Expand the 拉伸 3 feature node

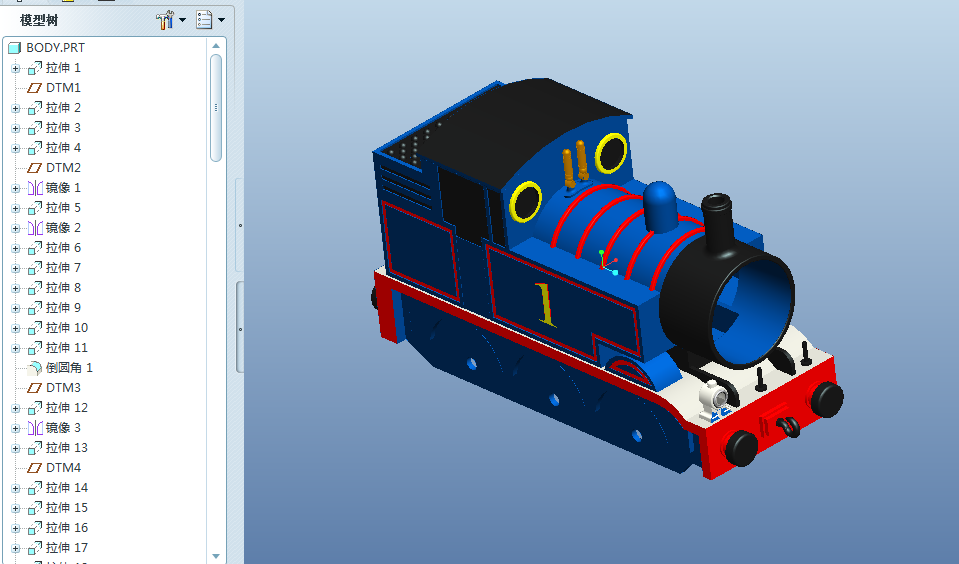point(15,128)
